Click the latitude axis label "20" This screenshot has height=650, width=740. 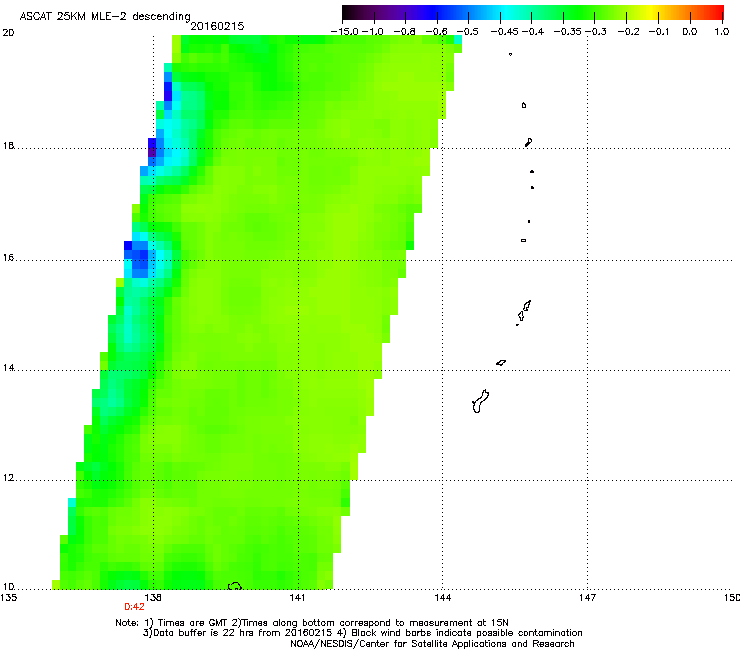click(8, 33)
